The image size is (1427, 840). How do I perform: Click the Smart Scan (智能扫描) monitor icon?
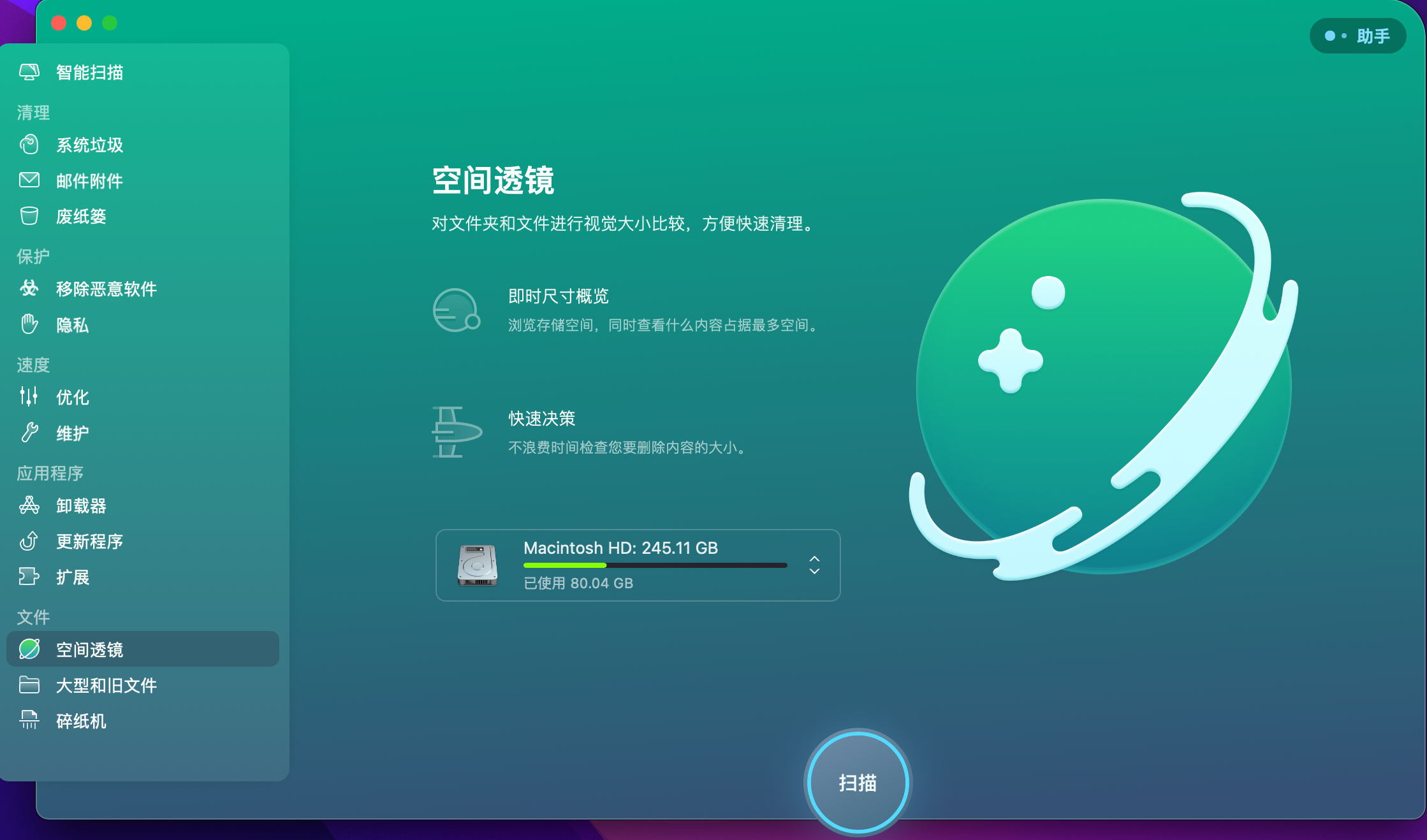(29, 72)
